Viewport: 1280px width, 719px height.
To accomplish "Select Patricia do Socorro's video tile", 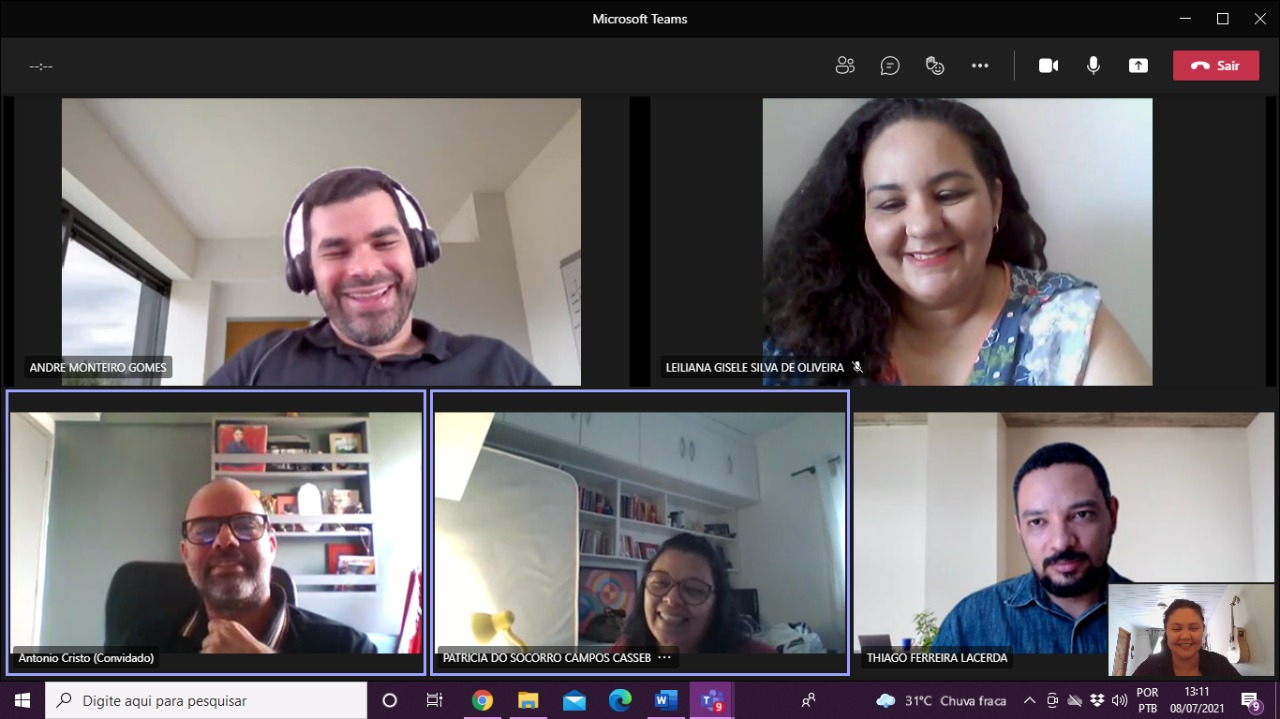I will click(640, 533).
